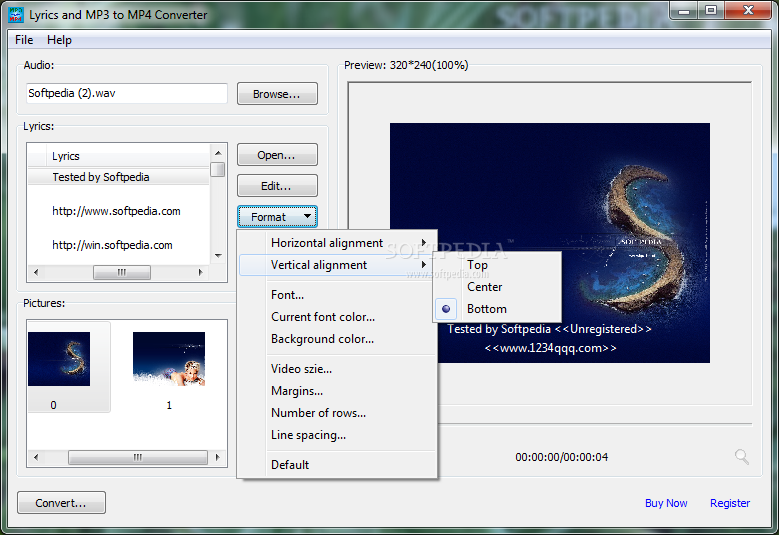Reset format with Default entry
Image resolution: width=779 pixels, height=535 pixels.
coord(337,465)
